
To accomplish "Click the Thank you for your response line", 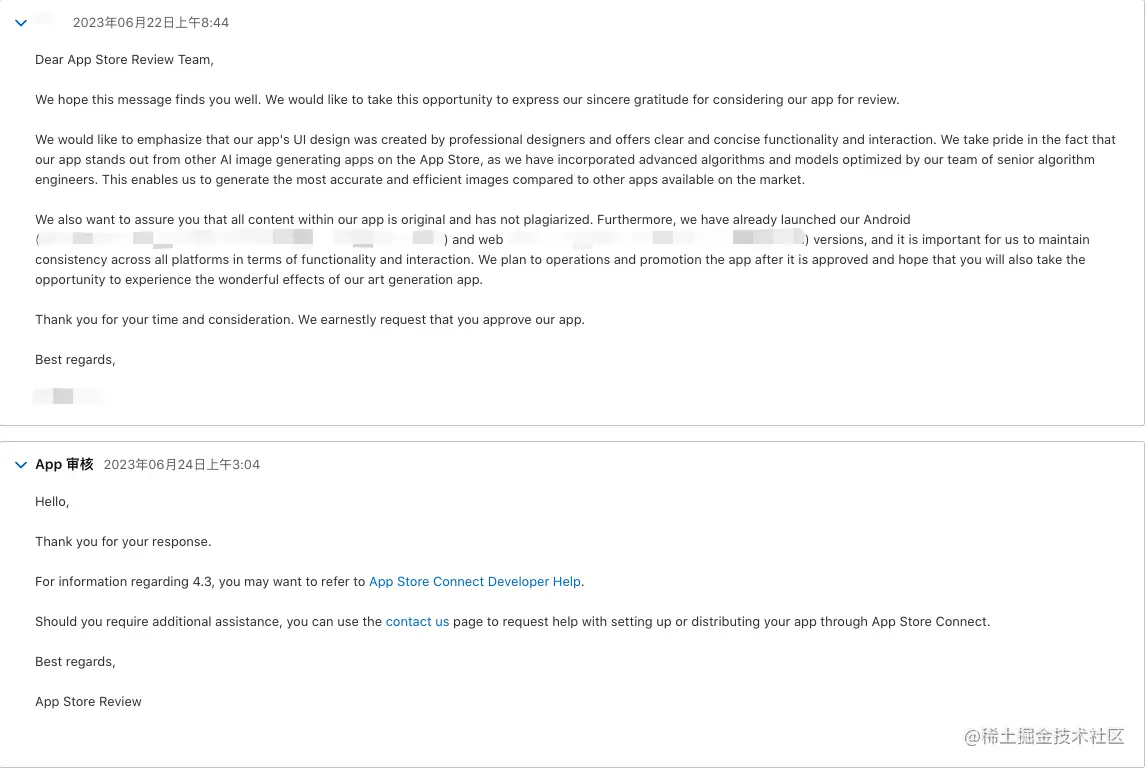I will tap(123, 541).
